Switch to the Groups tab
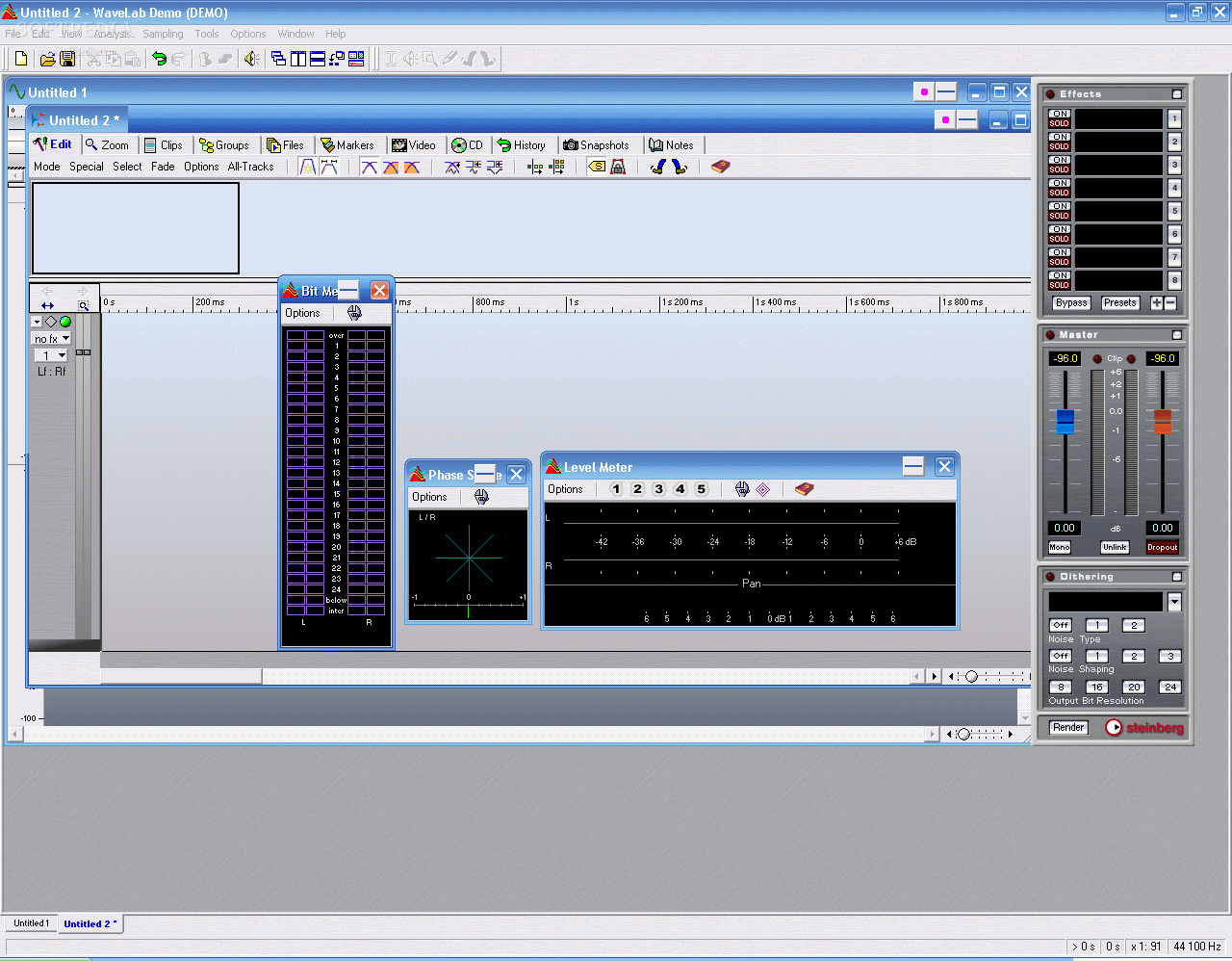The height and width of the screenshot is (961, 1232). [224, 145]
